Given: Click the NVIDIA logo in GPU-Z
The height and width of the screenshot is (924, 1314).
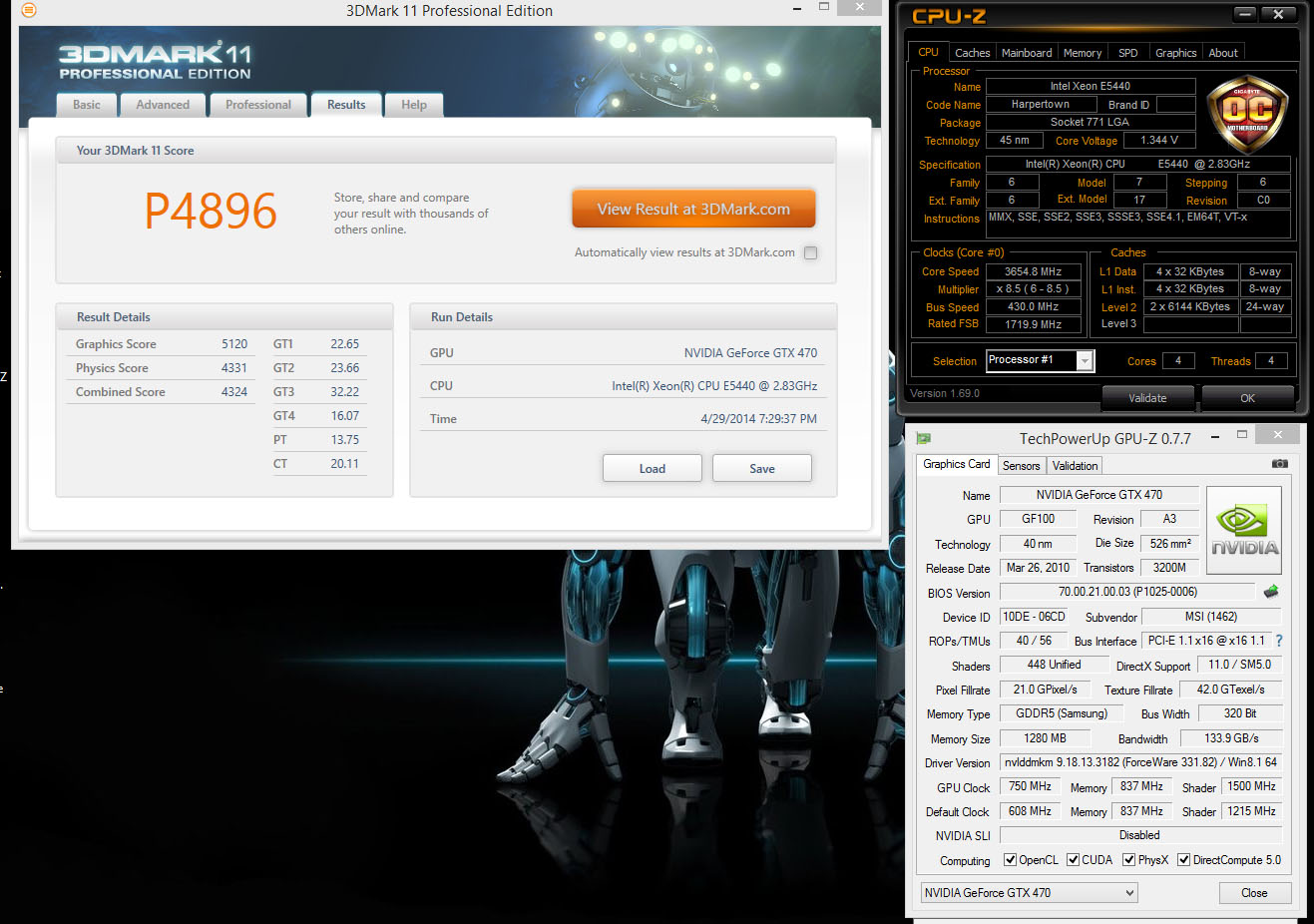Looking at the screenshot, I should [x=1244, y=530].
